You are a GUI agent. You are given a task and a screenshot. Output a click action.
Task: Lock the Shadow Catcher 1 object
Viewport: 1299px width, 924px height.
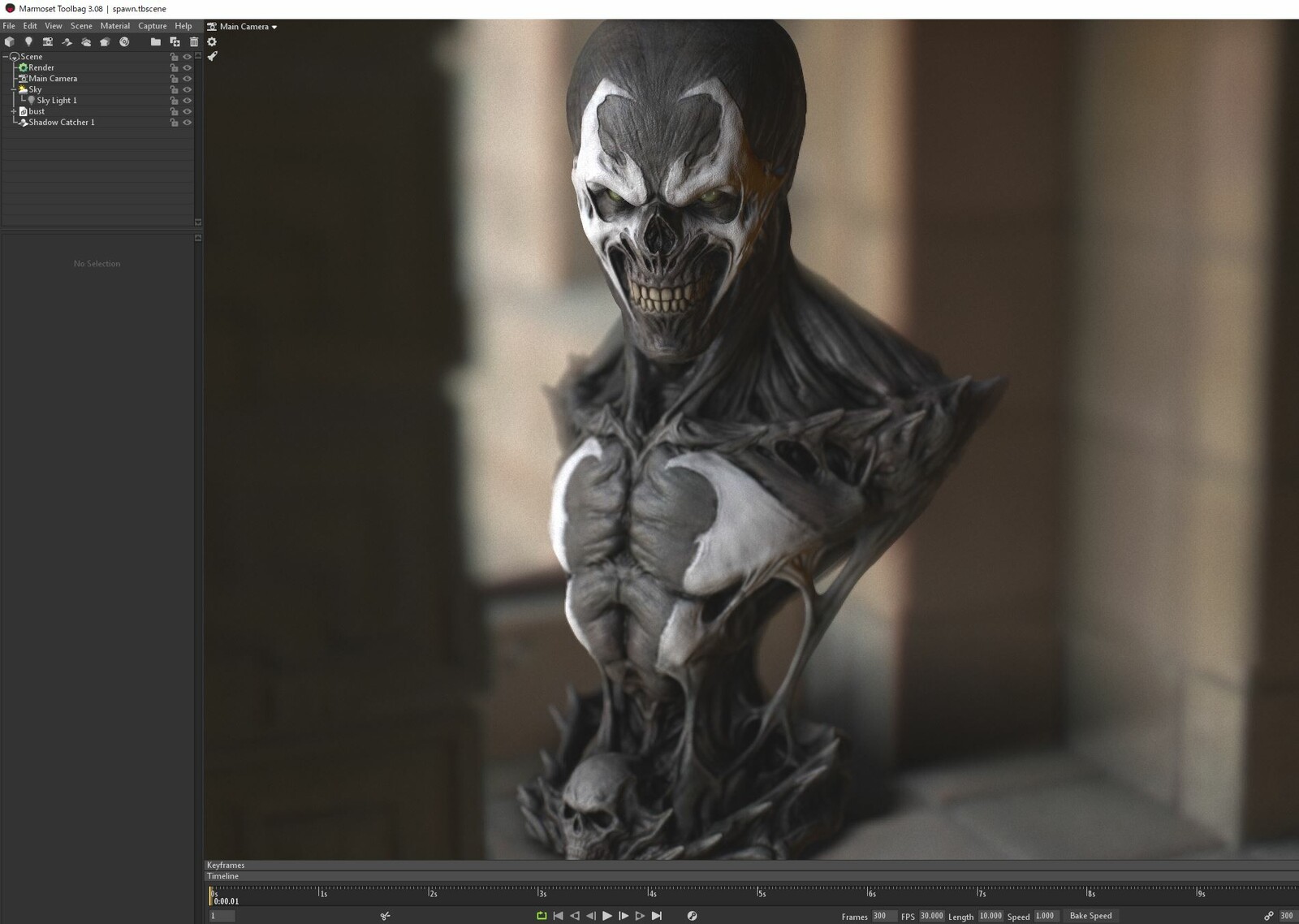click(174, 123)
